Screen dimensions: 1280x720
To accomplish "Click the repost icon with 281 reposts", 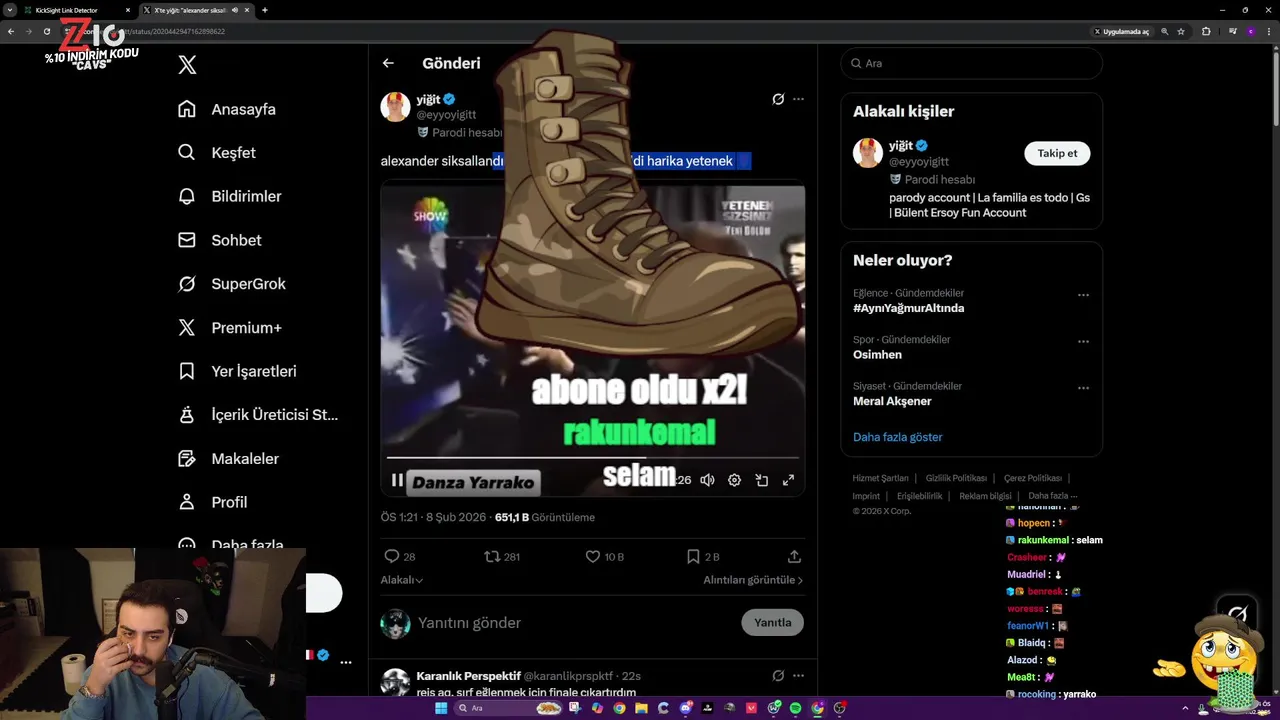I will pyautogui.click(x=492, y=556).
